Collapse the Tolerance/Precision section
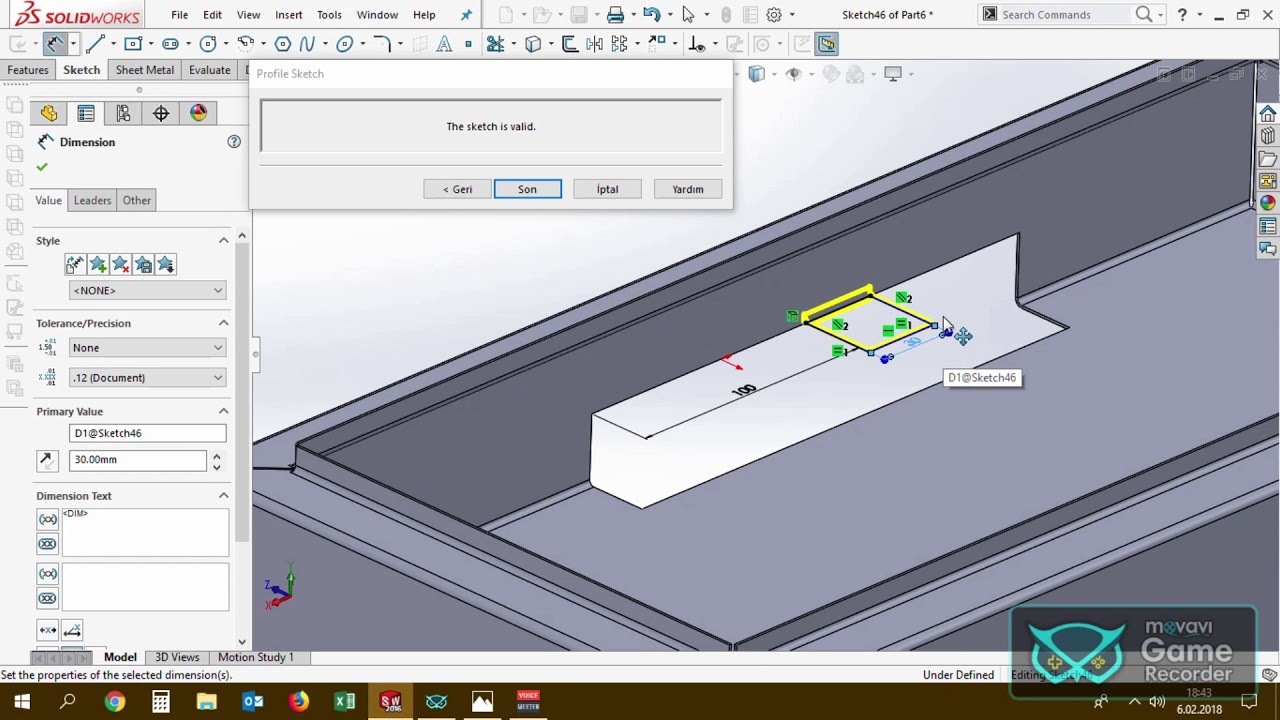1280x720 pixels. [224, 323]
